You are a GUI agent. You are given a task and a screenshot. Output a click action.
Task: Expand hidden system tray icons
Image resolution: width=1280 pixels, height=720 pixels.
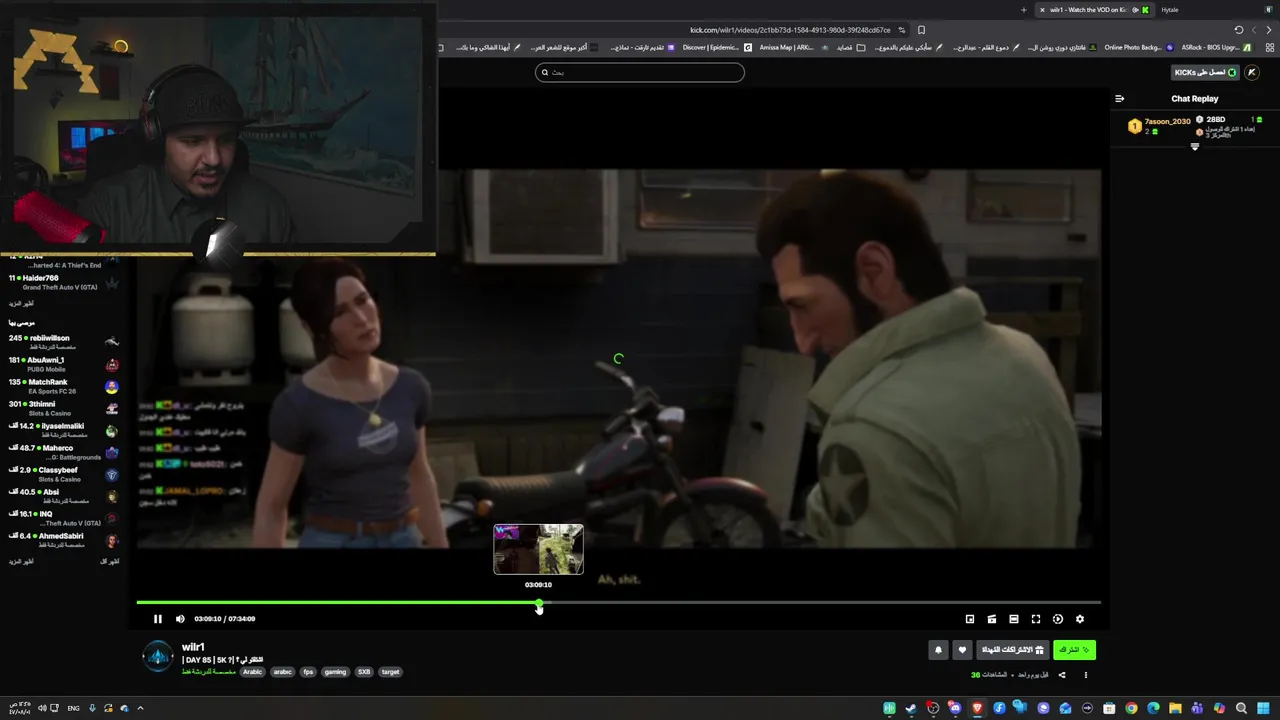(x=140, y=708)
